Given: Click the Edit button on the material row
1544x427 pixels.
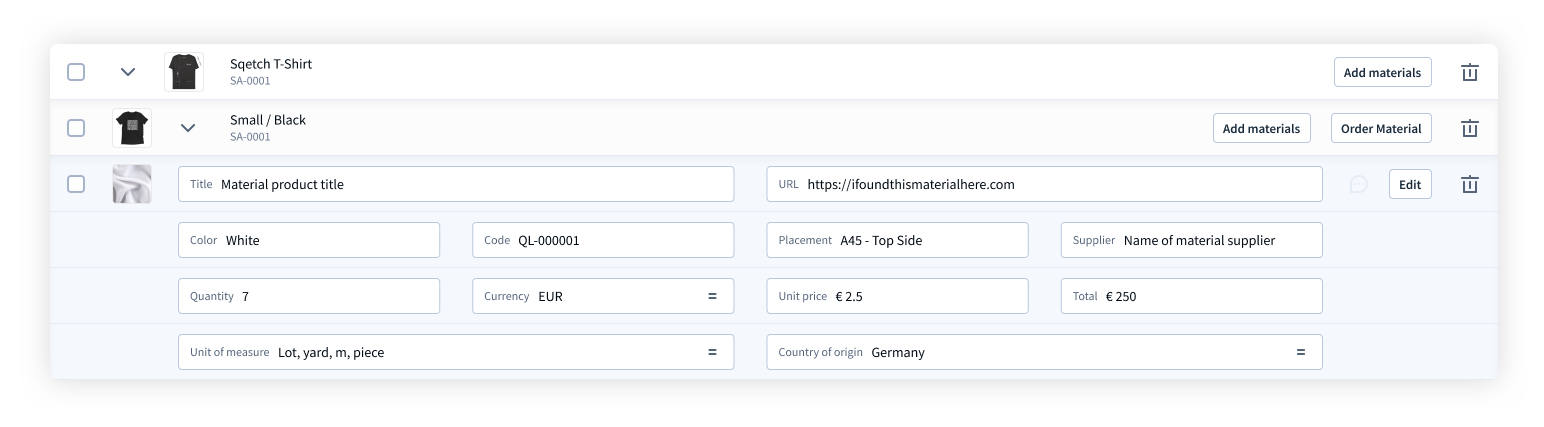Looking at the screenshot, I should click(x=1410, y=184).
